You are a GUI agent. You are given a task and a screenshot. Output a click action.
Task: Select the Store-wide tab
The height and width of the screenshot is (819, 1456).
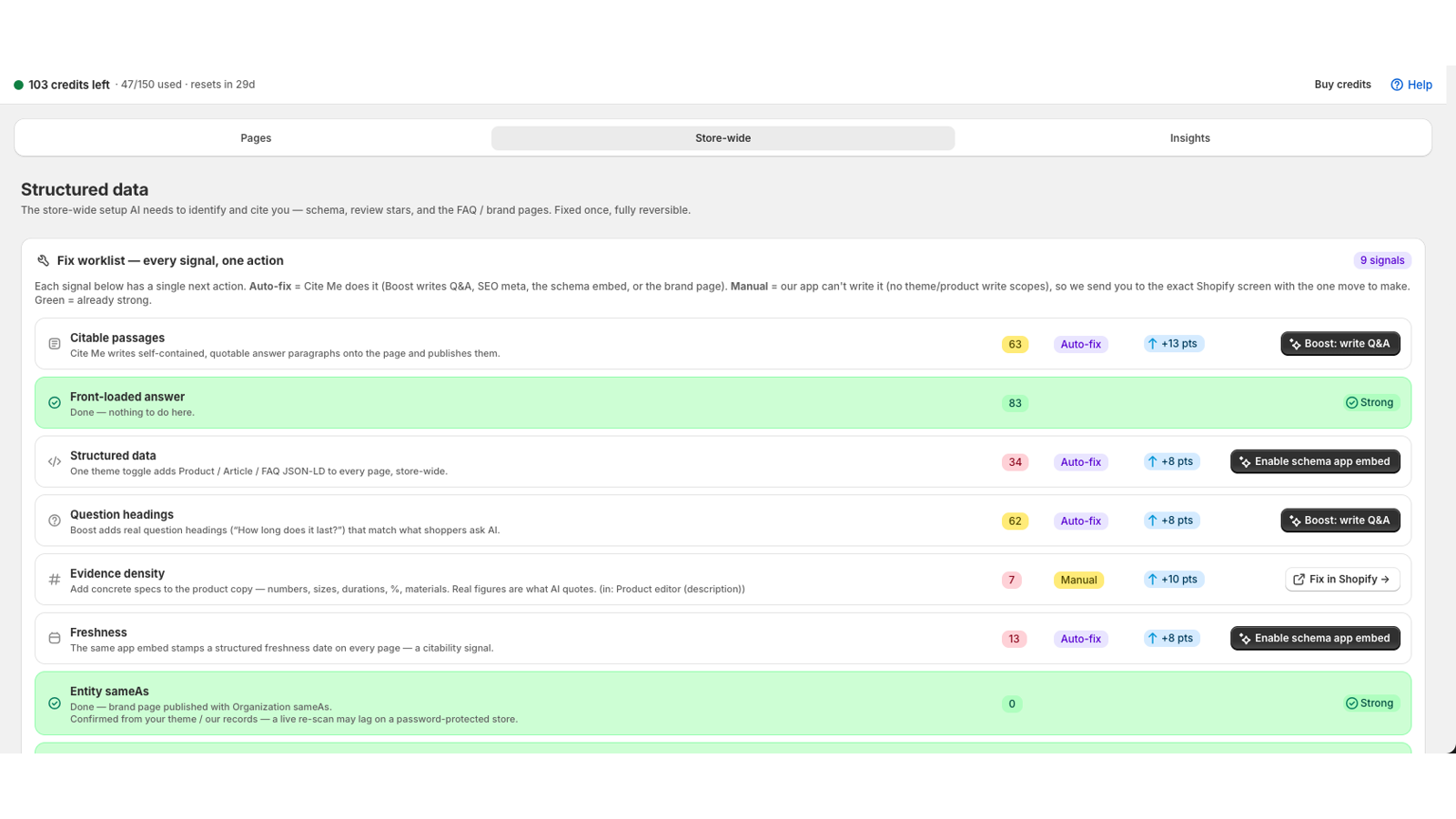pos(723,138)
